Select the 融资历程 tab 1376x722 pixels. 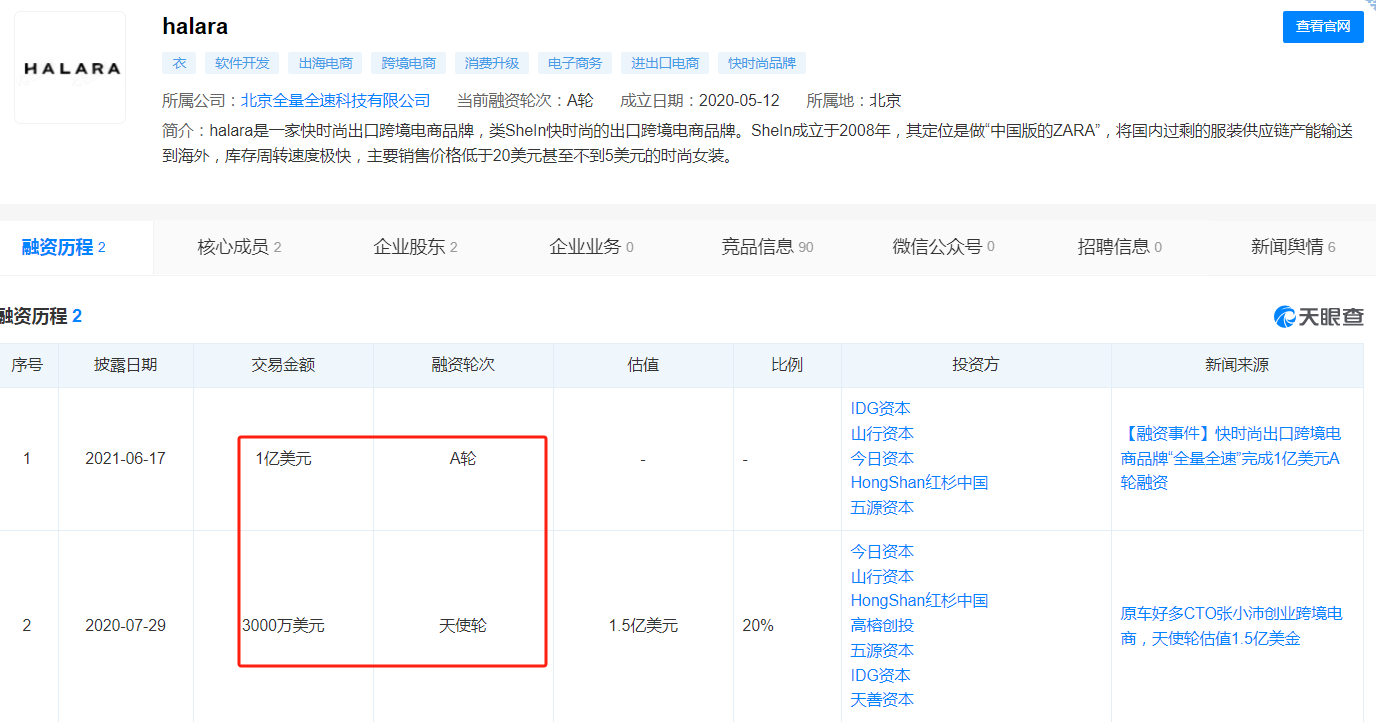point(64,247)
